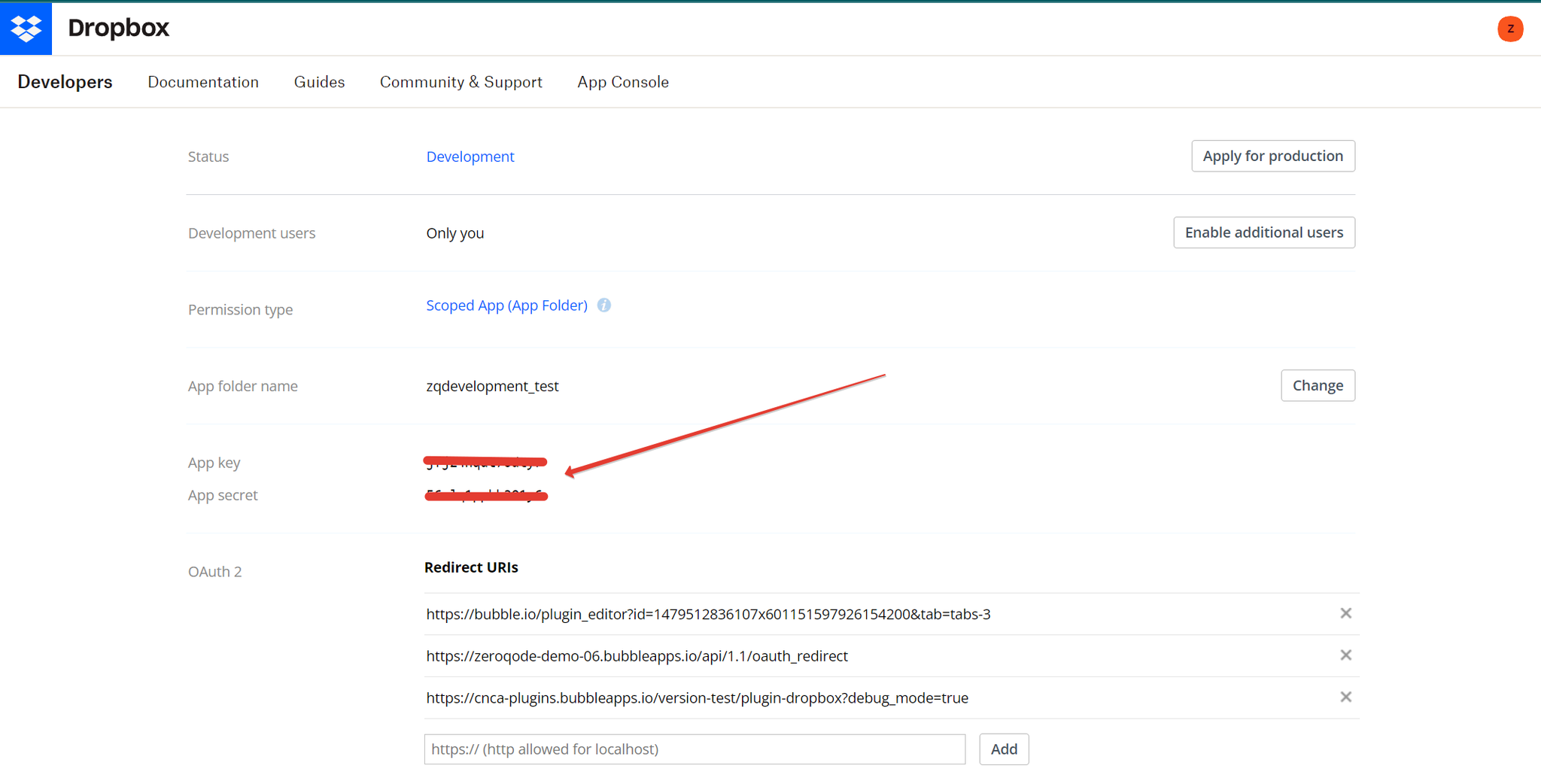Click the App folder name label
The width and height of the screenshot is (1541, 784).
pyautogui.click(x=242, y=386)
